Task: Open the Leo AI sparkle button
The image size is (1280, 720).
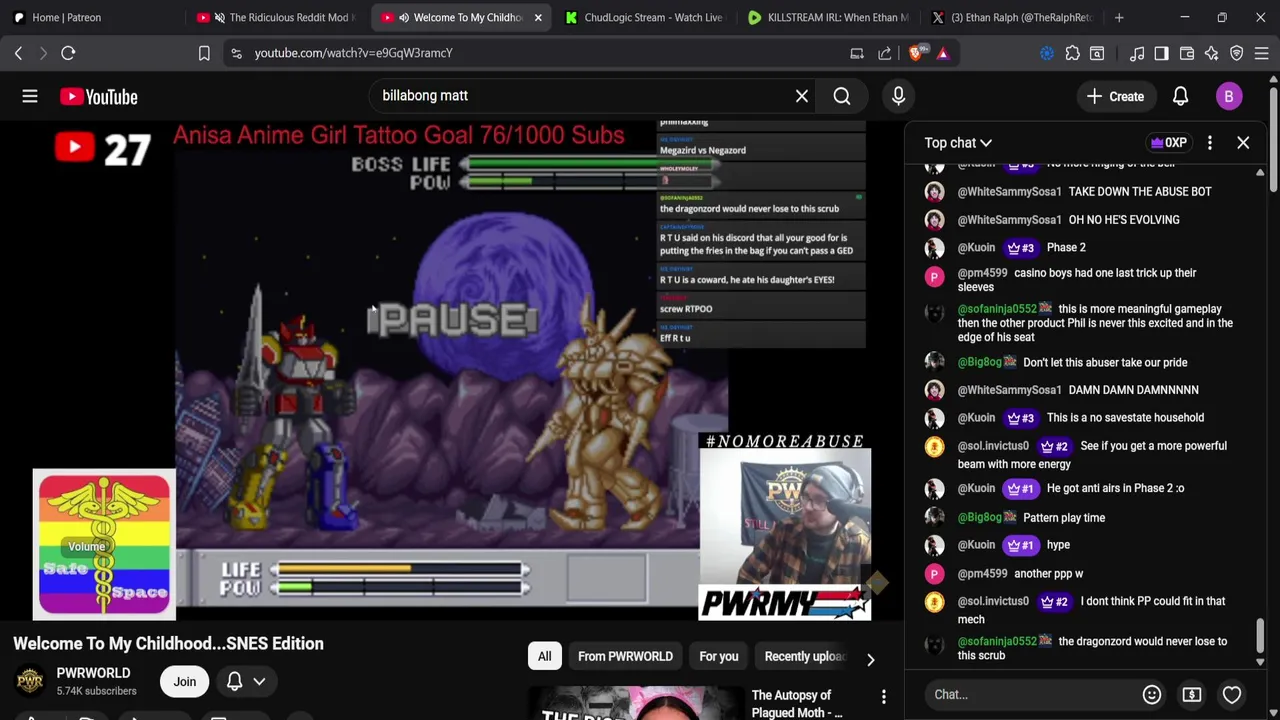Action: 1211,53
